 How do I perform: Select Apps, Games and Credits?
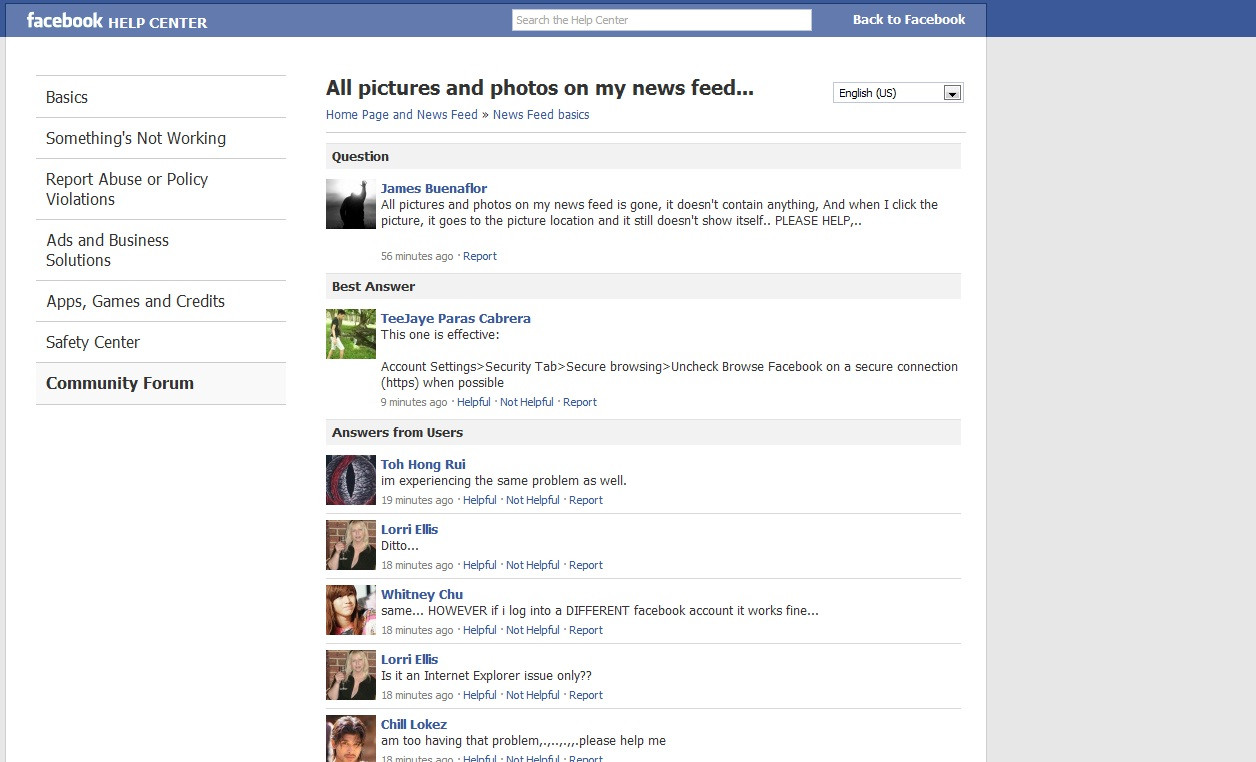135,301
